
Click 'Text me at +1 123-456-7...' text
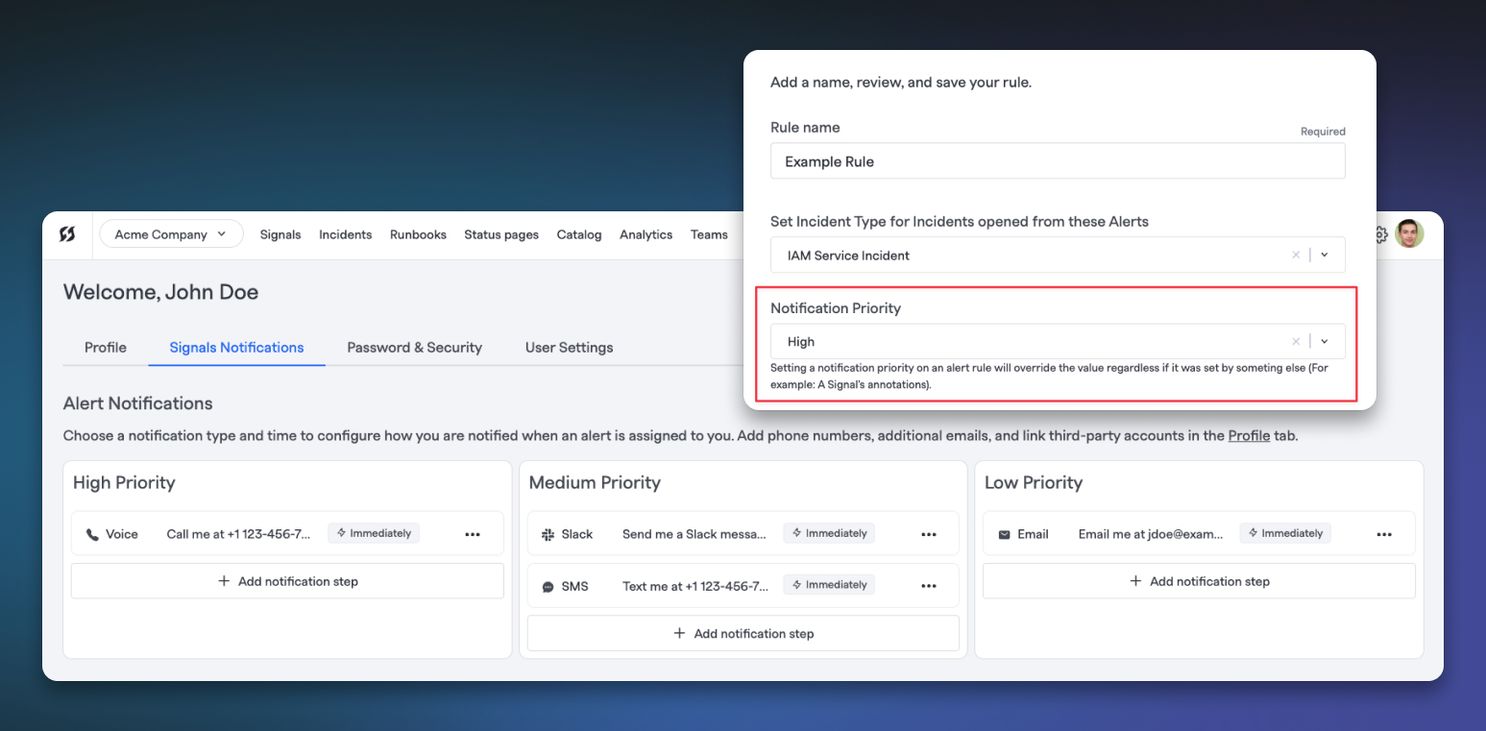pyautogui.click(x=695, y=586)
